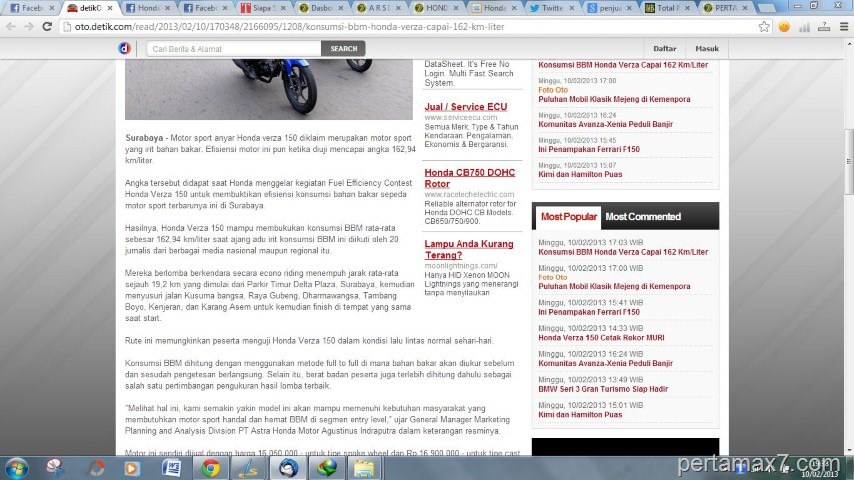
Task: Select the Most Commented tab
Action: pyautogui.click(x=642, y=216)
